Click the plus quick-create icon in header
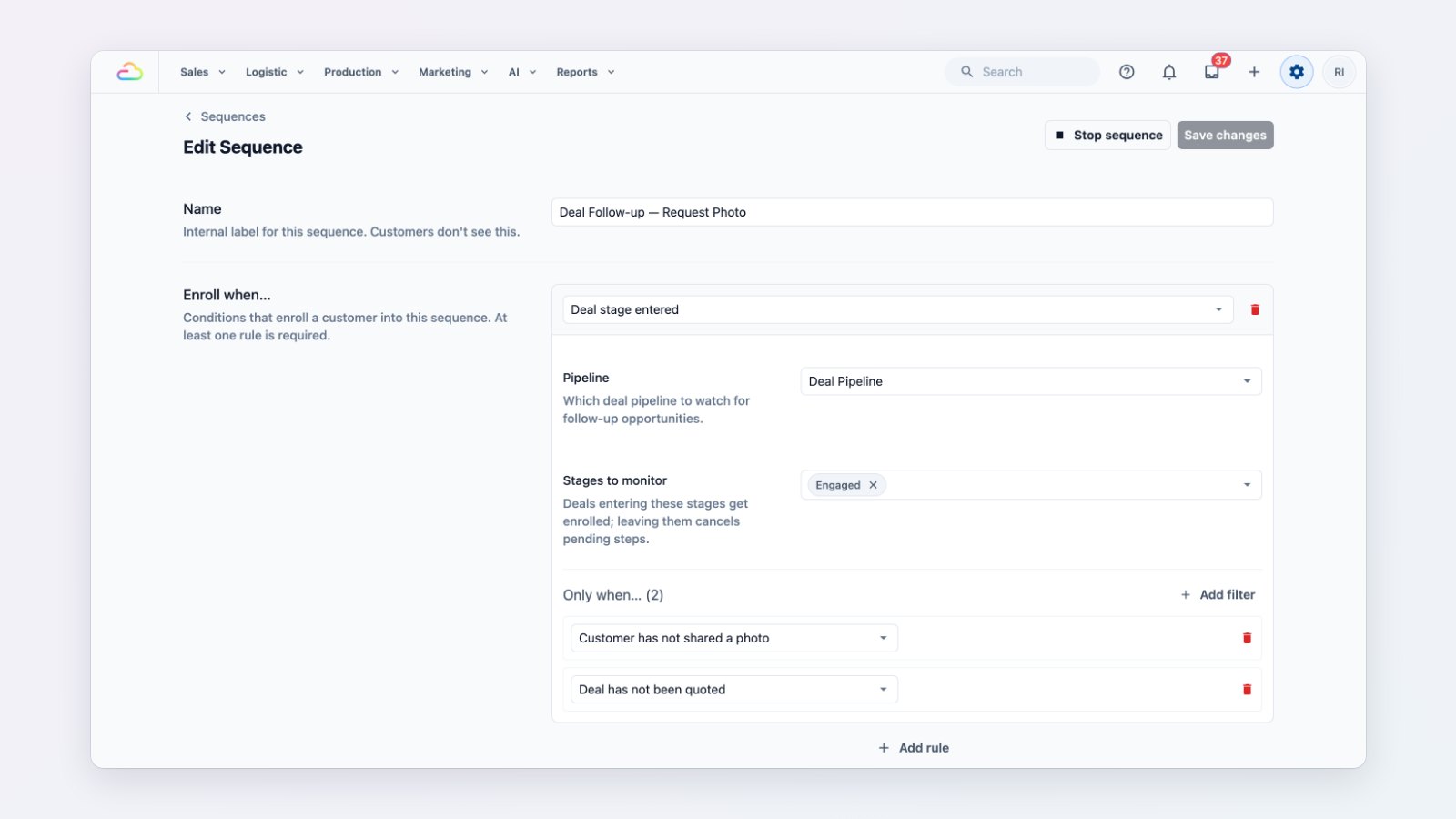 click(x=1254, y=72)
